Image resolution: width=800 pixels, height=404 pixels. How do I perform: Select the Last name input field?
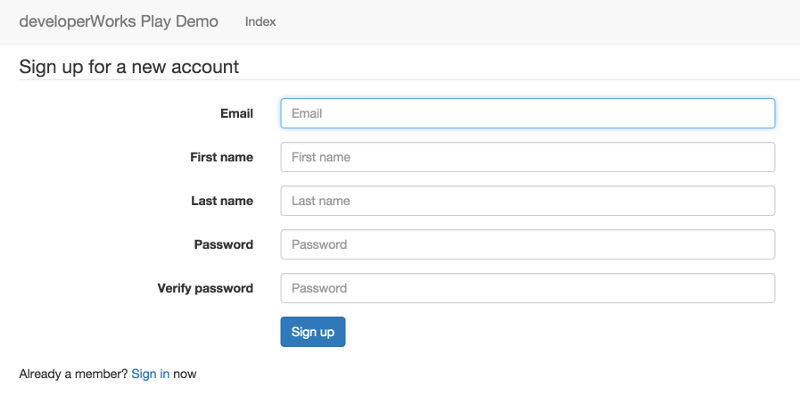pyautogui.click(x=527, y=201)
